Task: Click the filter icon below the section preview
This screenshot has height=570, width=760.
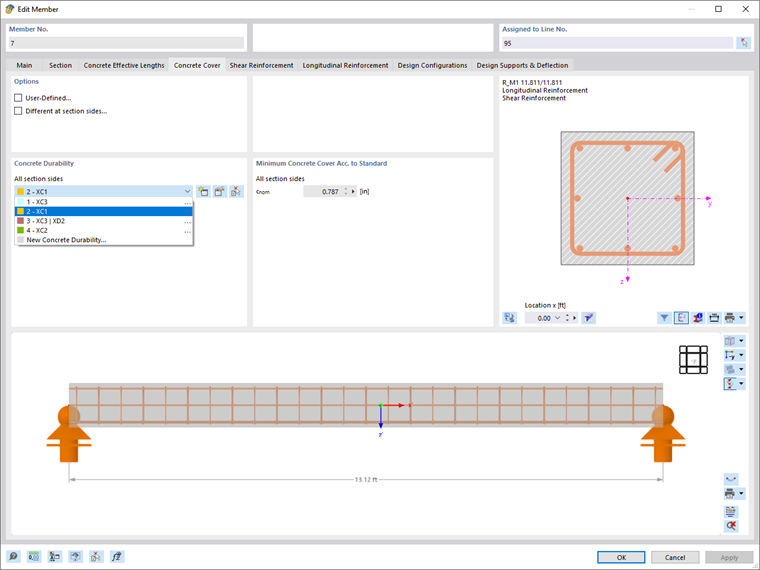Action: click(665, 318)
